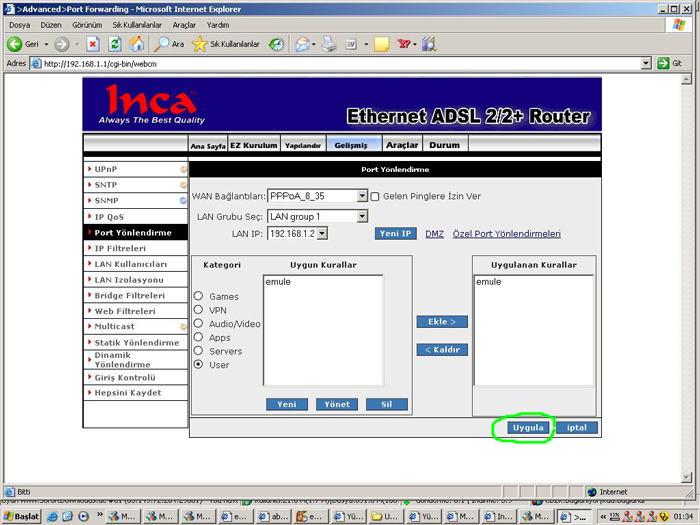Open the WAN Bağlantıları PPPoA_8_35 dropdown
Screen dimensions: 700x525
317,196
